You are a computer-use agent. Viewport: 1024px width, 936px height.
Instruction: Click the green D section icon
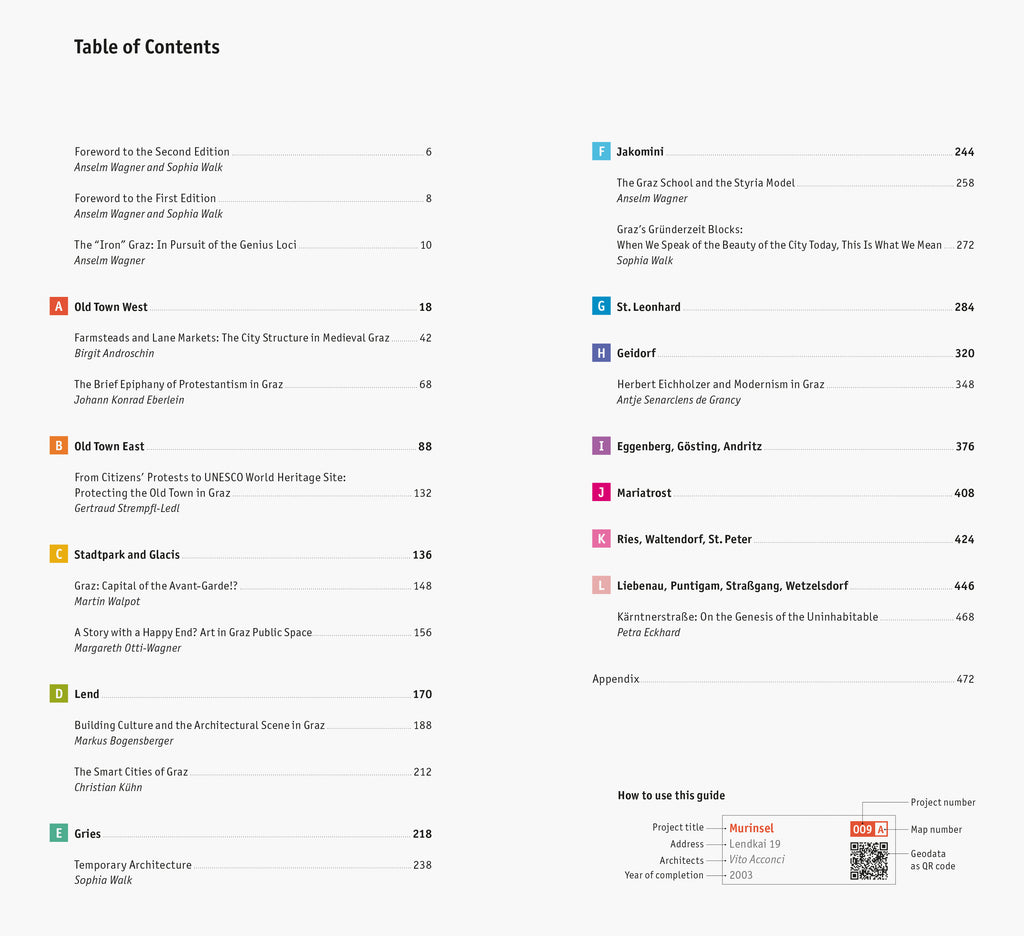58,694
